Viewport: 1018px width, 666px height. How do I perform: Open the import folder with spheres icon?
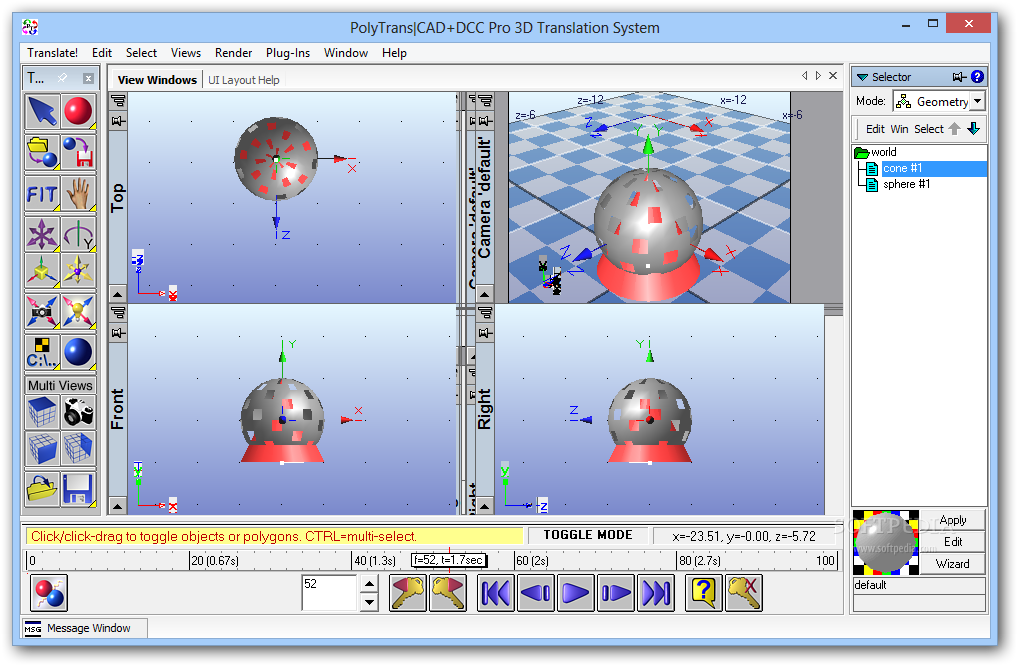[42, 152]
